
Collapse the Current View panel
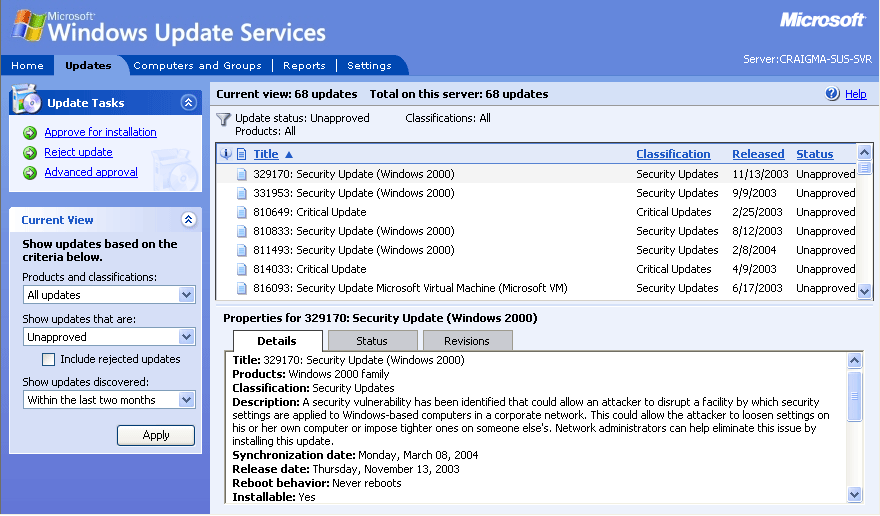[189, 220]
